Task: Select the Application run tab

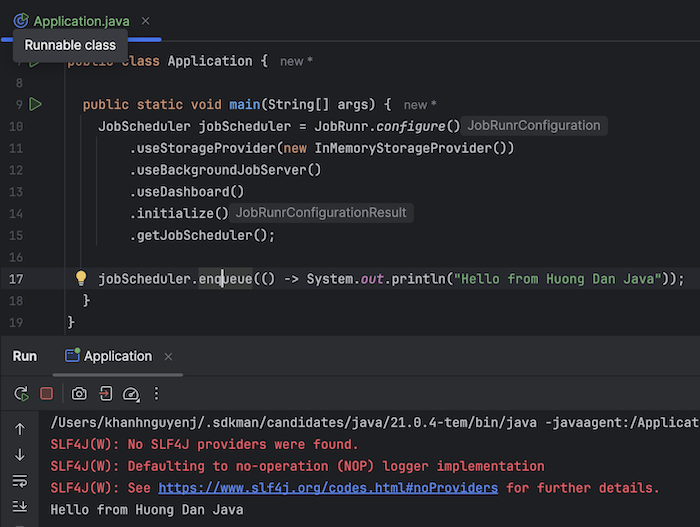Action: pyautogui.click(x=118, y=356)
